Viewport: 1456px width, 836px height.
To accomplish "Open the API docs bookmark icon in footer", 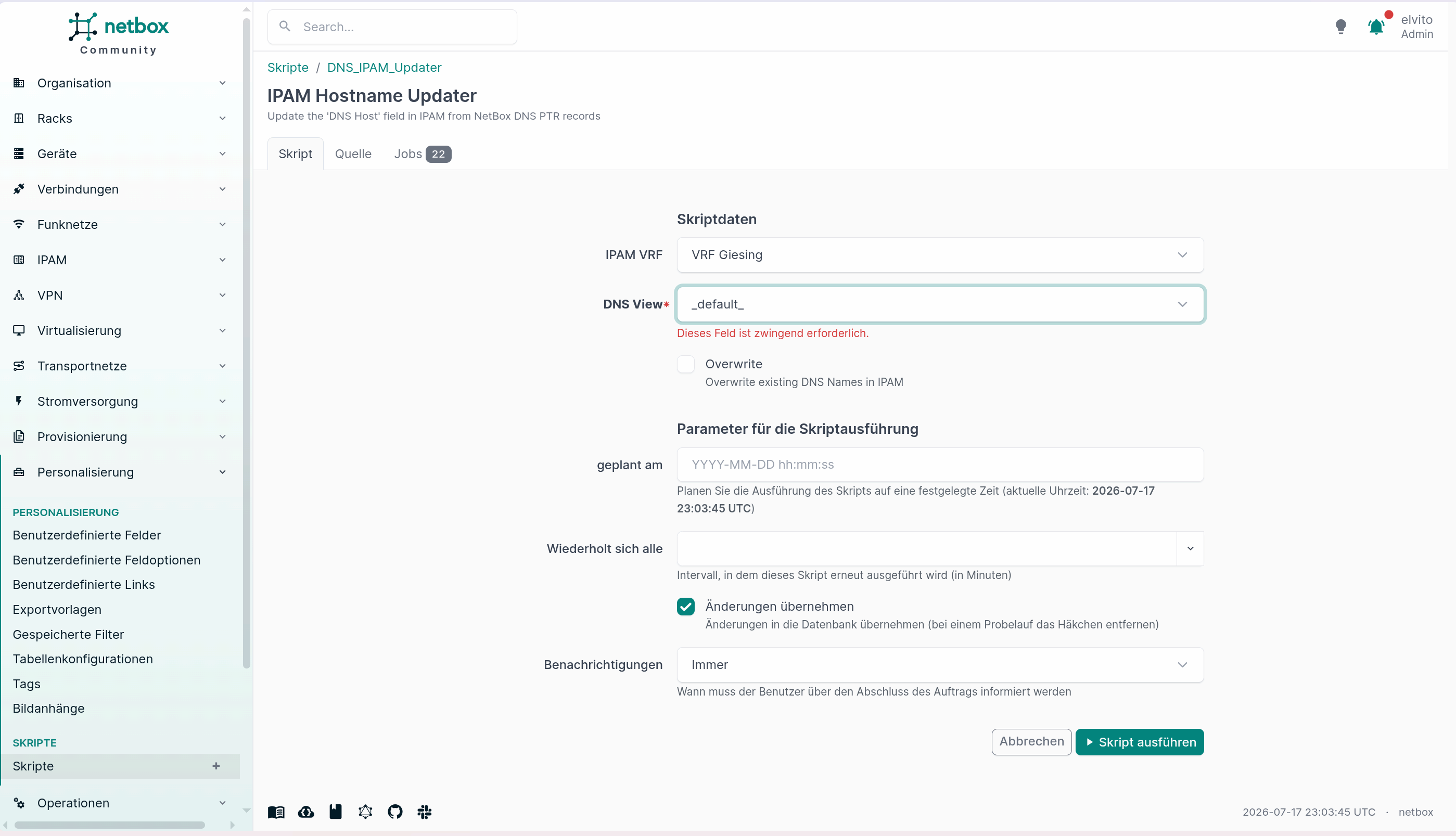I will point(336,812).
